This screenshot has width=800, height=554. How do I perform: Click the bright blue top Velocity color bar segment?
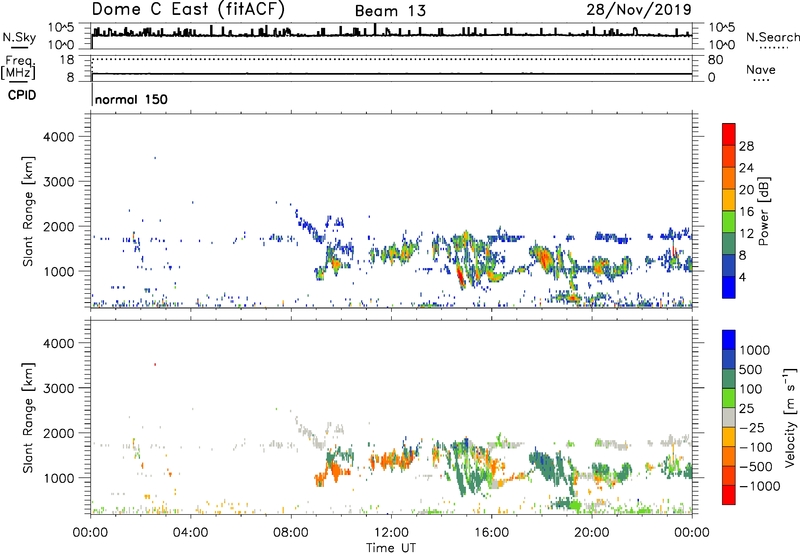(x=729, y=340)
